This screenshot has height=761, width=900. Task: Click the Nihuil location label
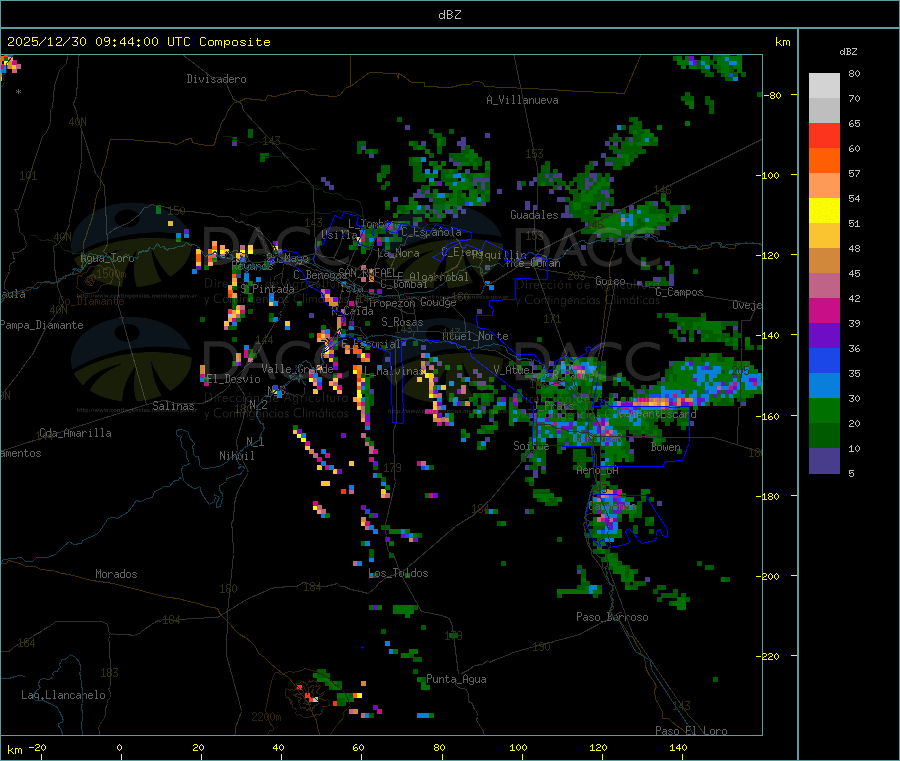point(236,456)
